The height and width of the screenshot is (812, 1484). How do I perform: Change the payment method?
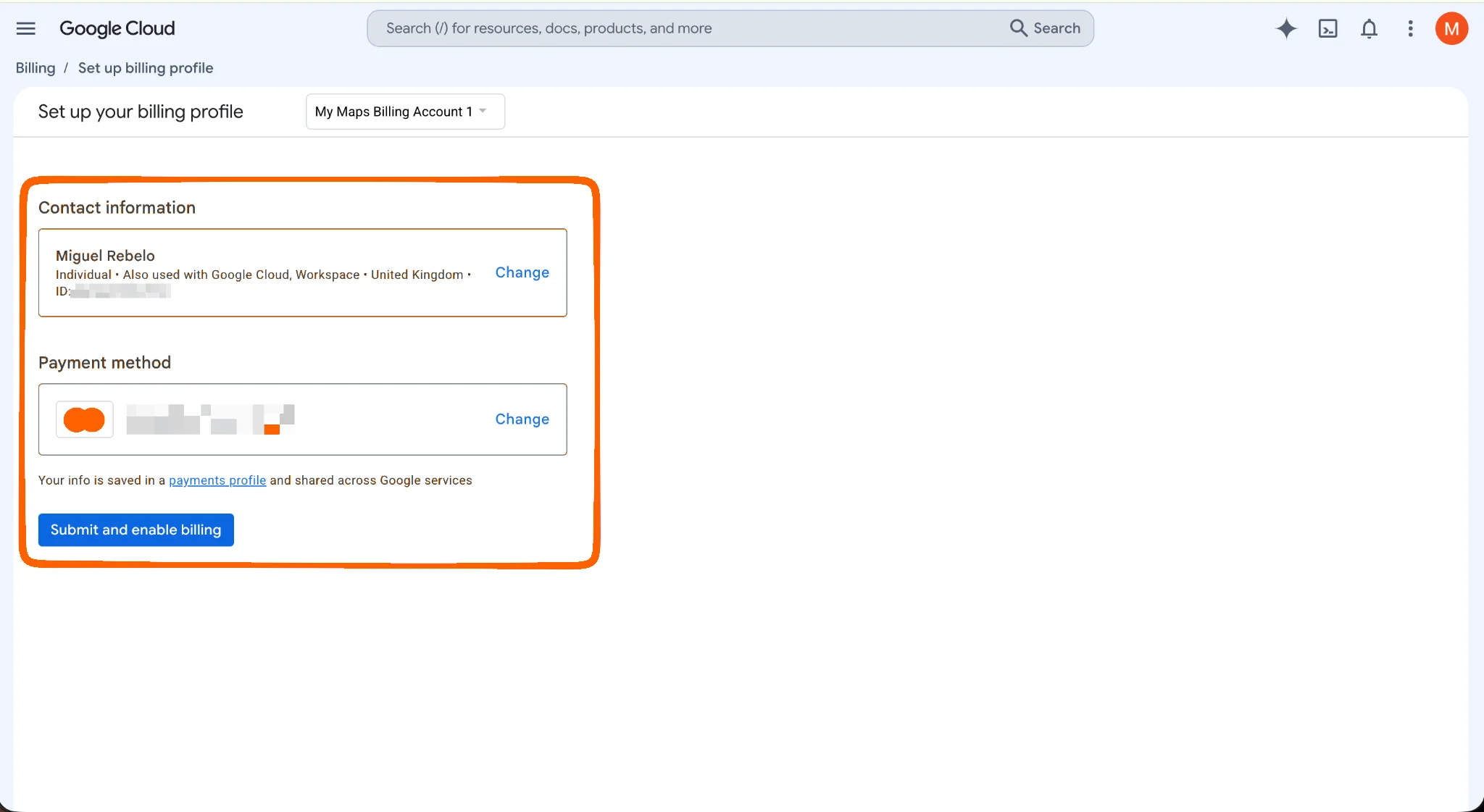tap(522, 419)
